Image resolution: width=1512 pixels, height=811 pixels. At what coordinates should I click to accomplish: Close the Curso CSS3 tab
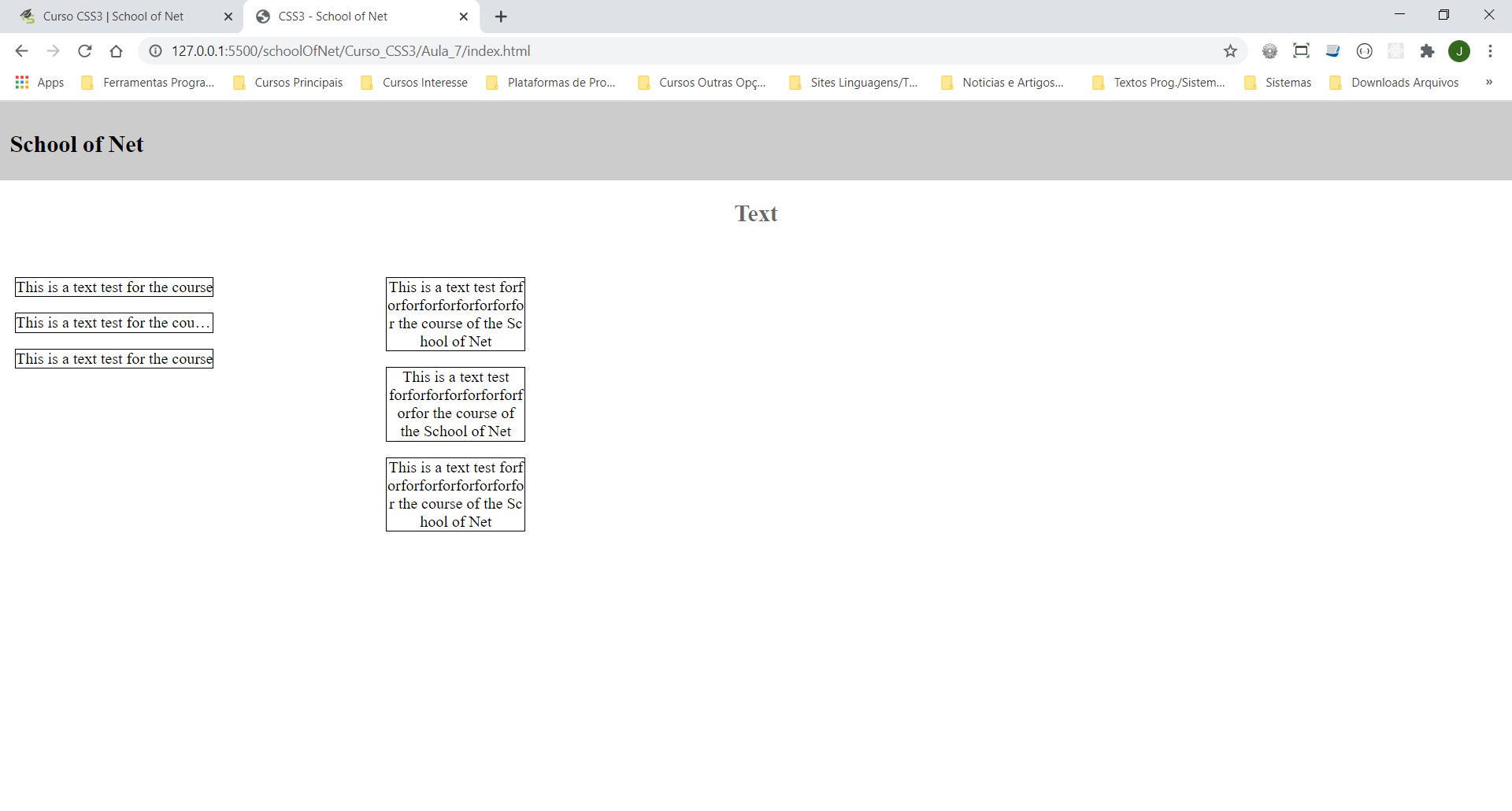228,17
